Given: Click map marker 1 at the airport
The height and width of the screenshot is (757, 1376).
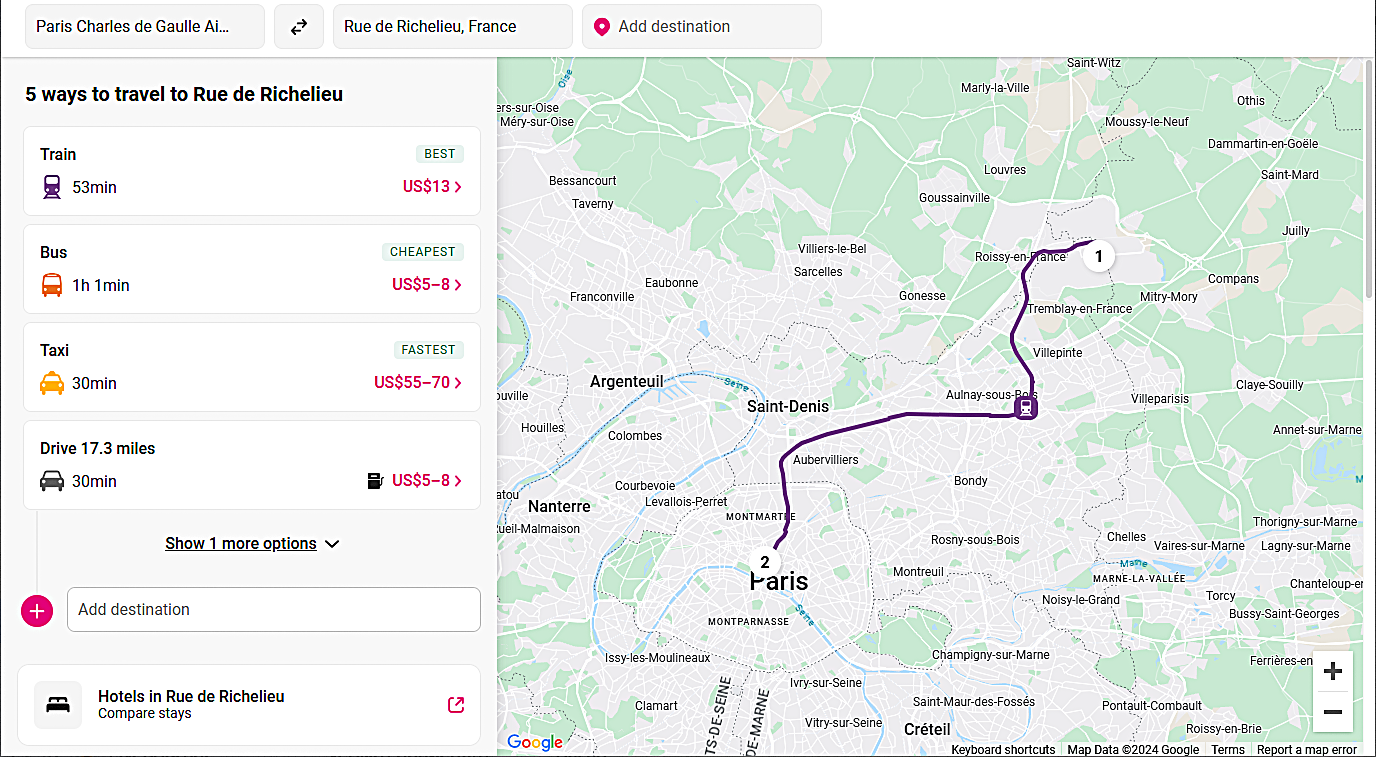Looking at the screenshot, I should [1098, 256].
